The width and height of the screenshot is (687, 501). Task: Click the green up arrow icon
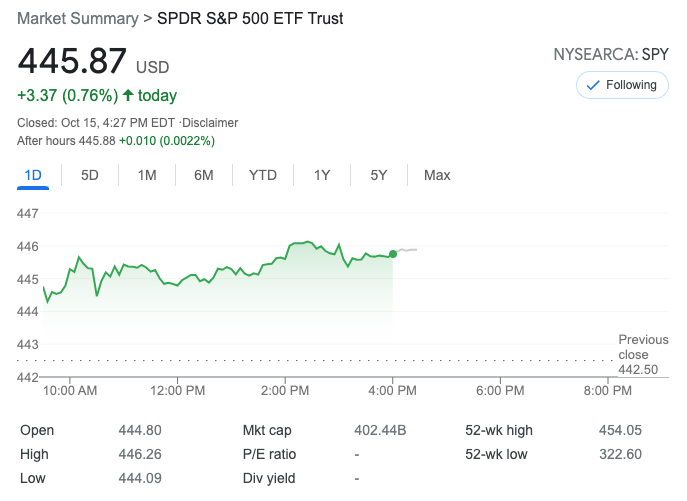[128, 96]
